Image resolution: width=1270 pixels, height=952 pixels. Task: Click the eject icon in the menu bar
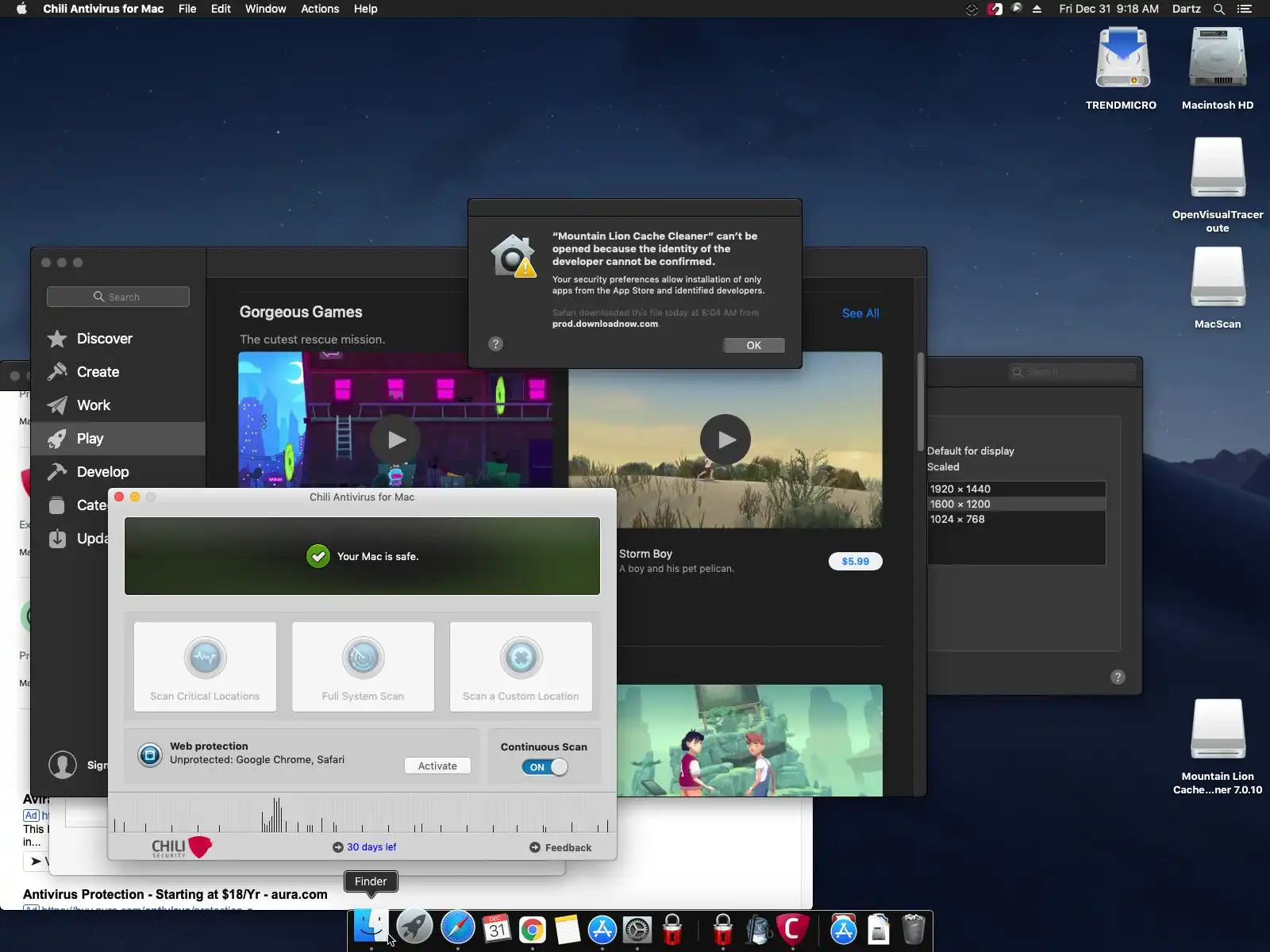(1037, 9)
